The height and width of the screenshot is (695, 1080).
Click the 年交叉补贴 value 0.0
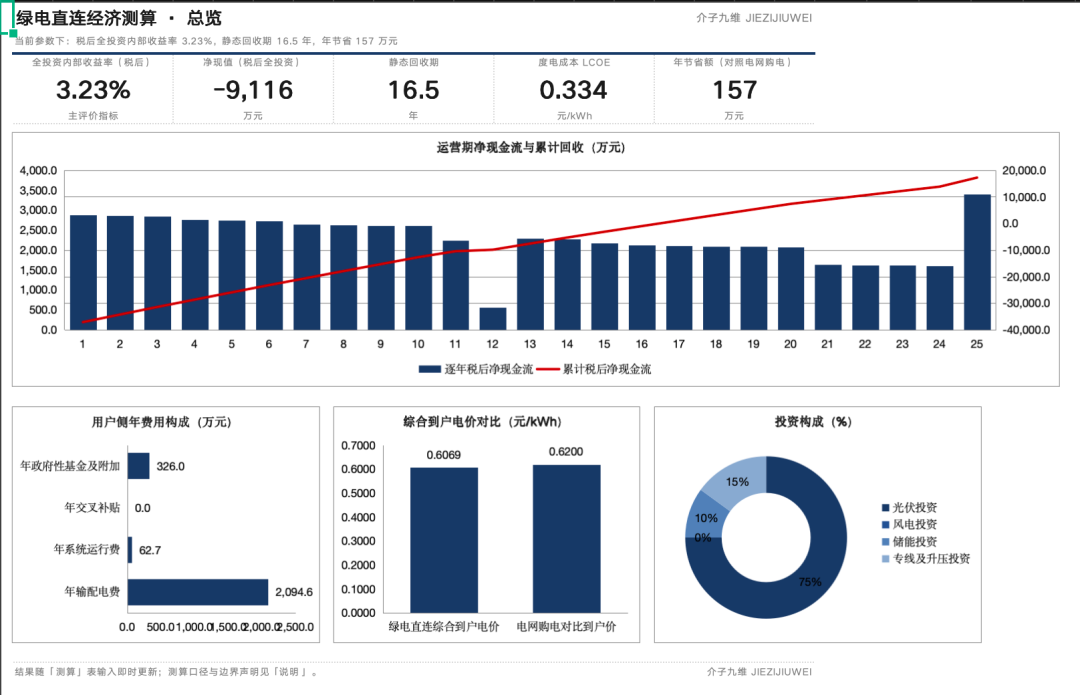click(143, 508)
